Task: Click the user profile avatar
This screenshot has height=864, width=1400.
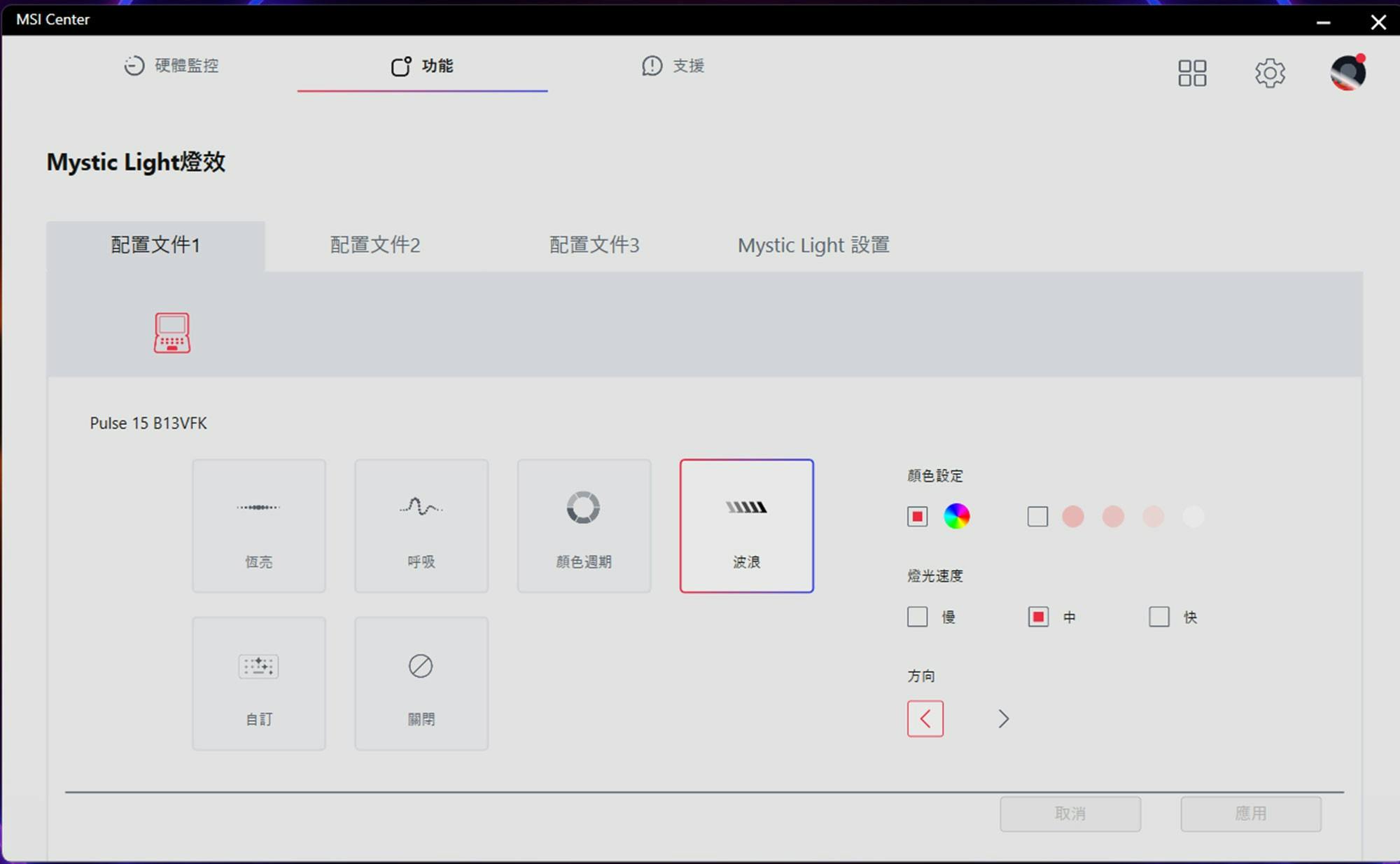Action: (x=1348, y=72)
